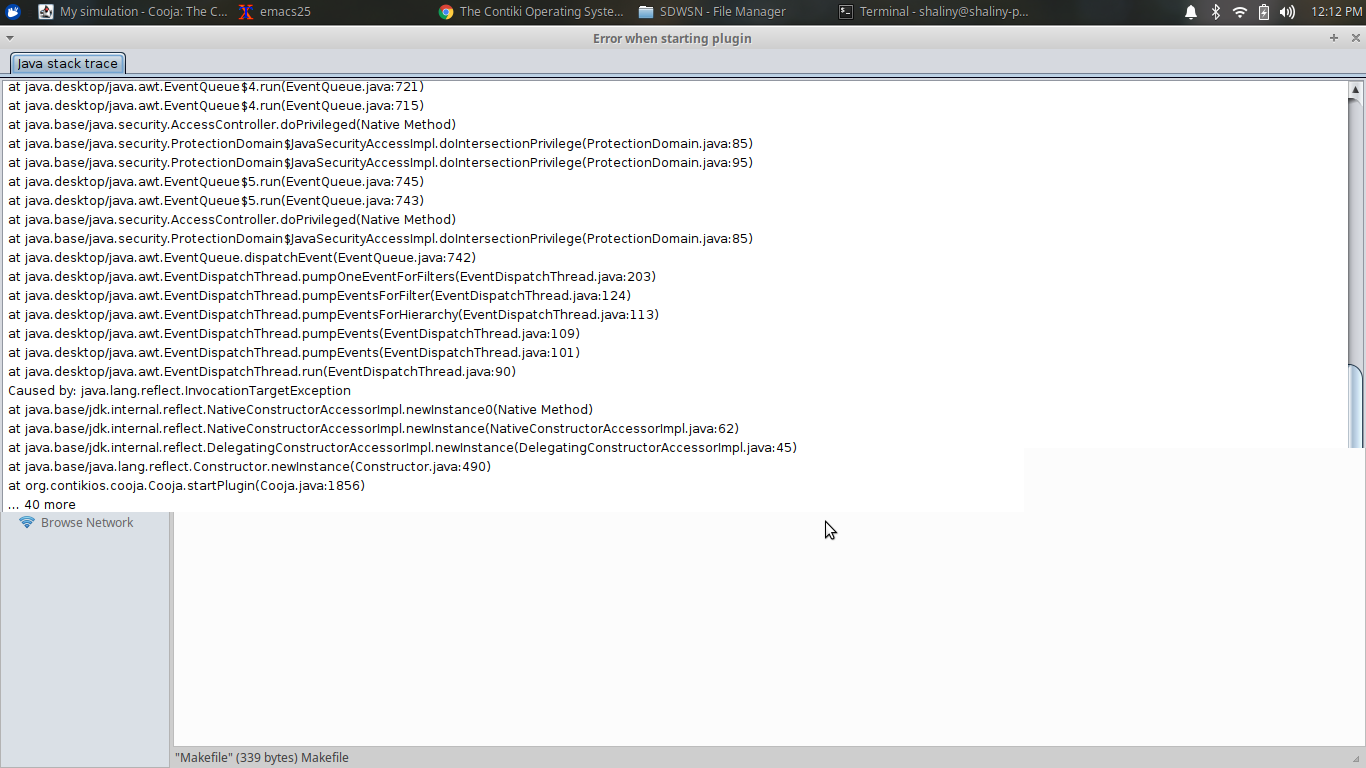The height and width of the screenshot is (768, 1366).
Task: Click the EventQueue$5.run(EventQueue.java:745) line
Action: [216, 182]
